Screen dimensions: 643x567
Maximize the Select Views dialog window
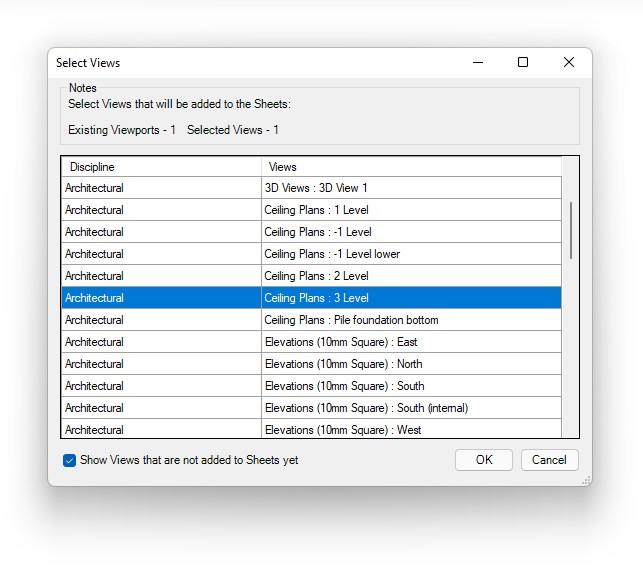(522, 62)
